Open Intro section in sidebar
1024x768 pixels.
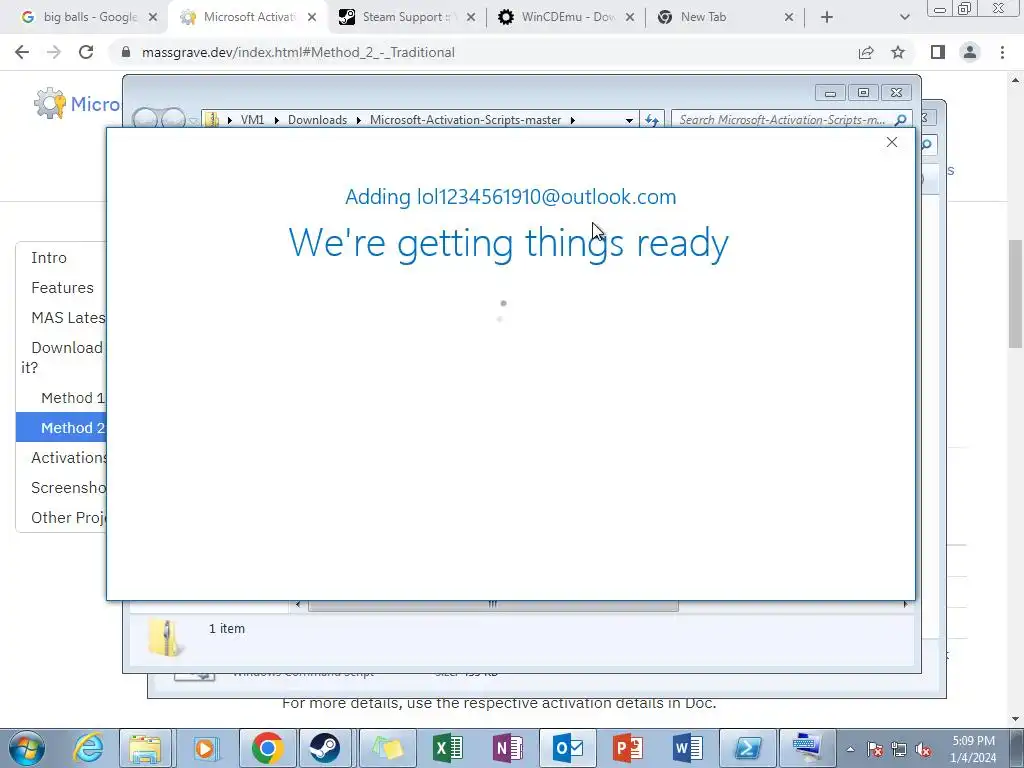tap(49, 257)
